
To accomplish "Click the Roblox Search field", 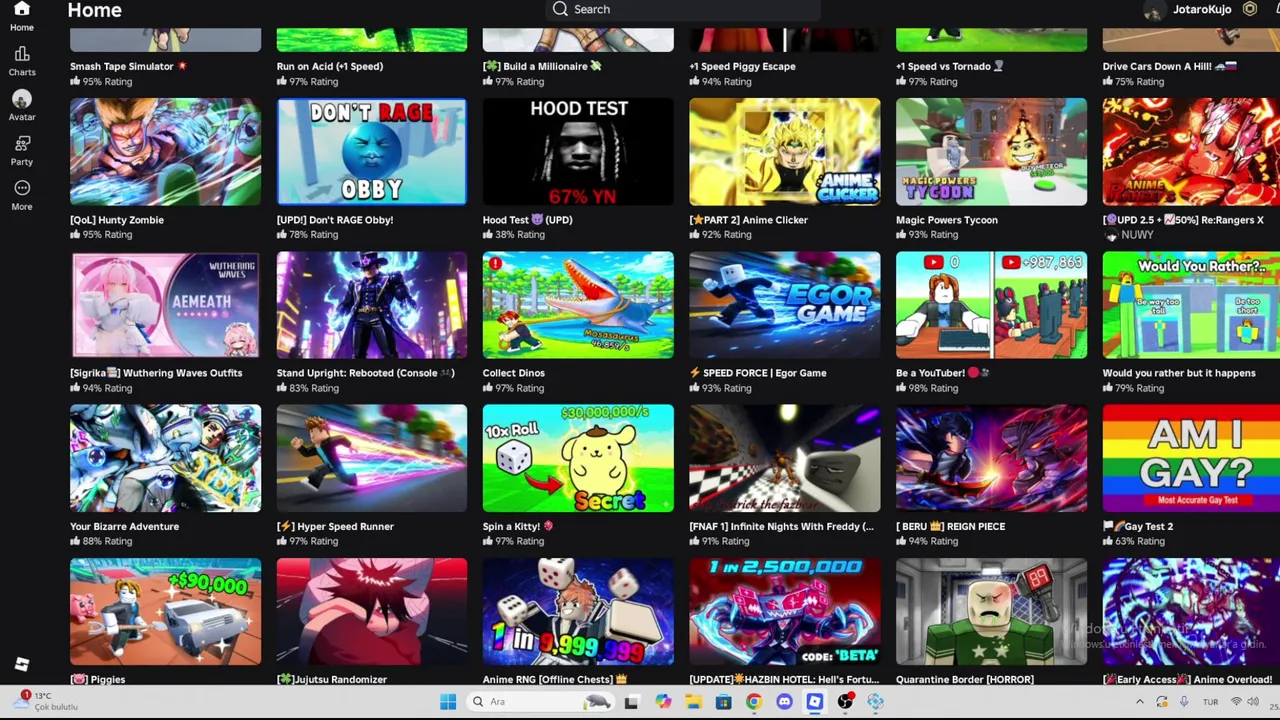I will (x=684, y=9).
